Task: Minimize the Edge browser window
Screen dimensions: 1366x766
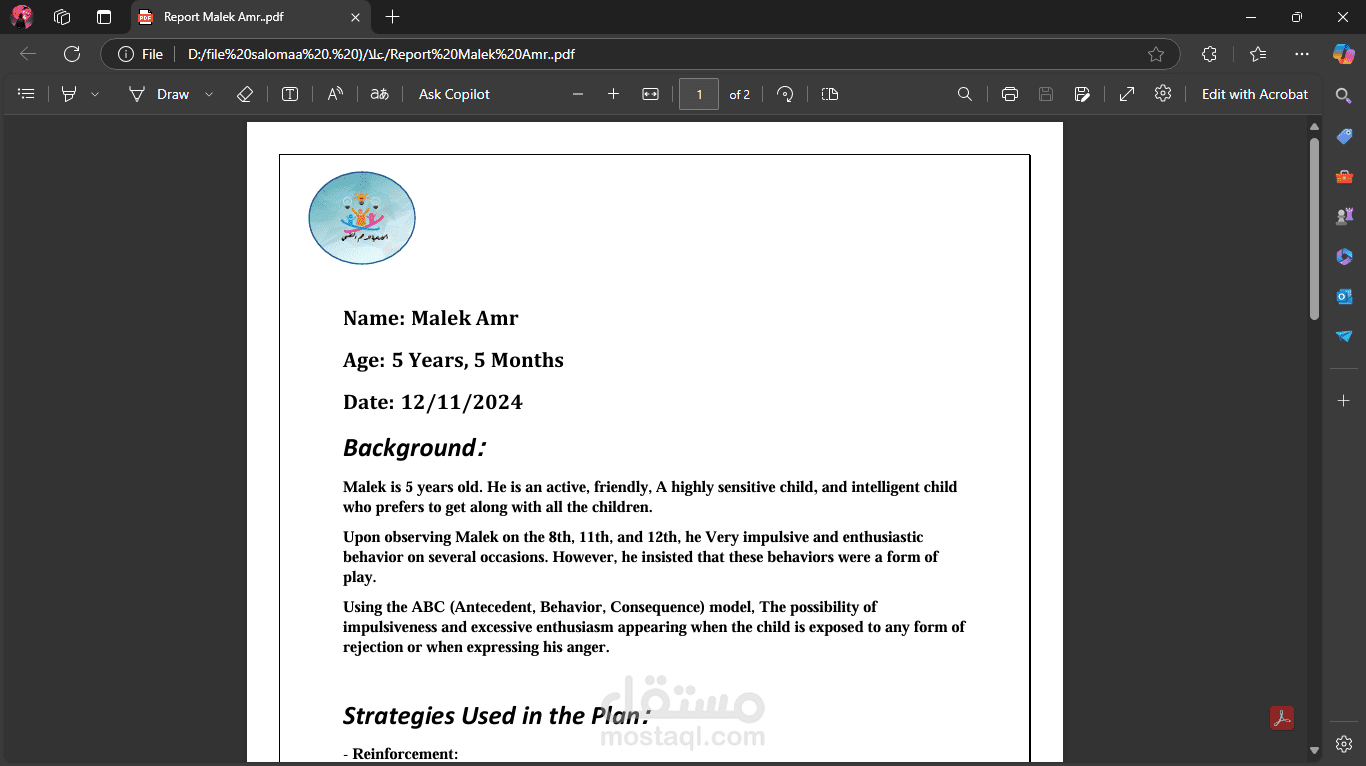Action: tap(1251, 17)
